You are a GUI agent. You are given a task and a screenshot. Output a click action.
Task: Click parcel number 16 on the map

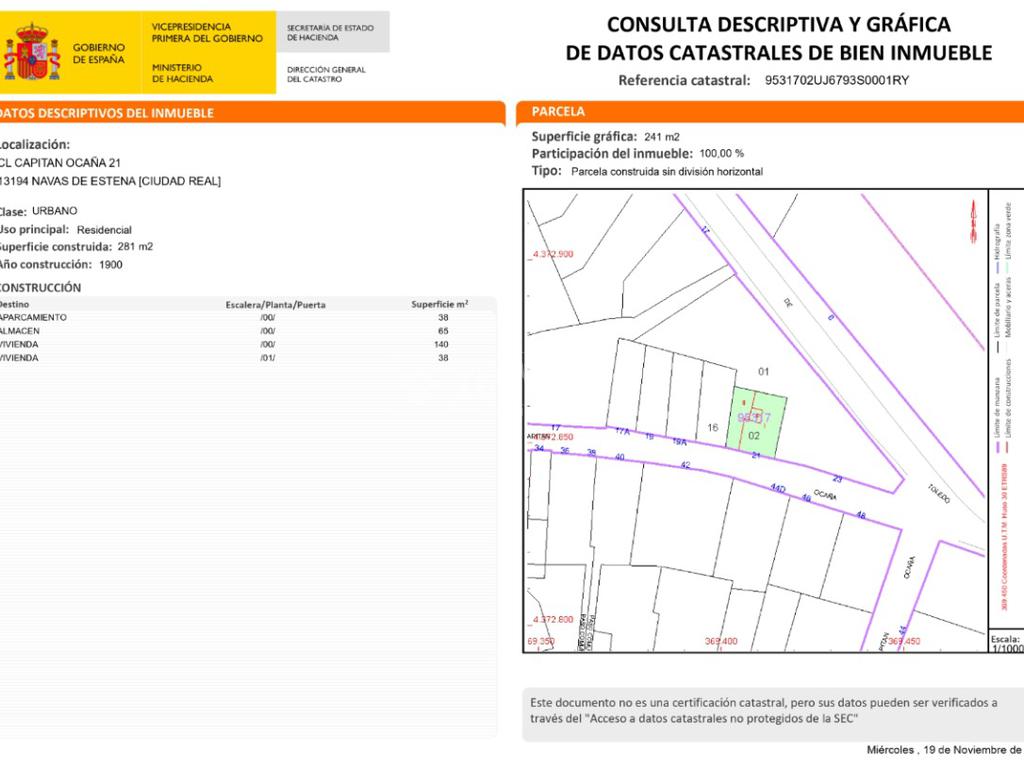pos(713,428)
